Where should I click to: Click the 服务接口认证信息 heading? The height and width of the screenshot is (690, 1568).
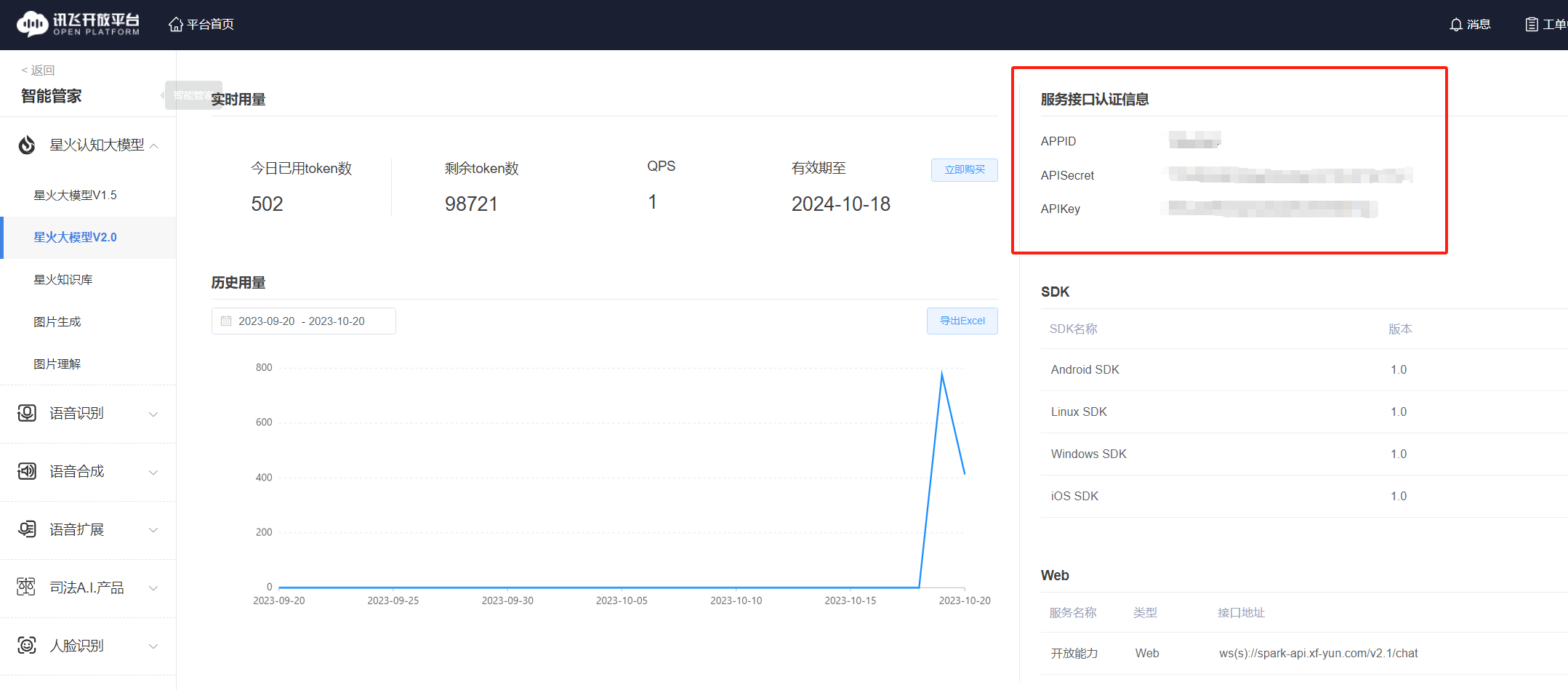(x=1094, y=100)
